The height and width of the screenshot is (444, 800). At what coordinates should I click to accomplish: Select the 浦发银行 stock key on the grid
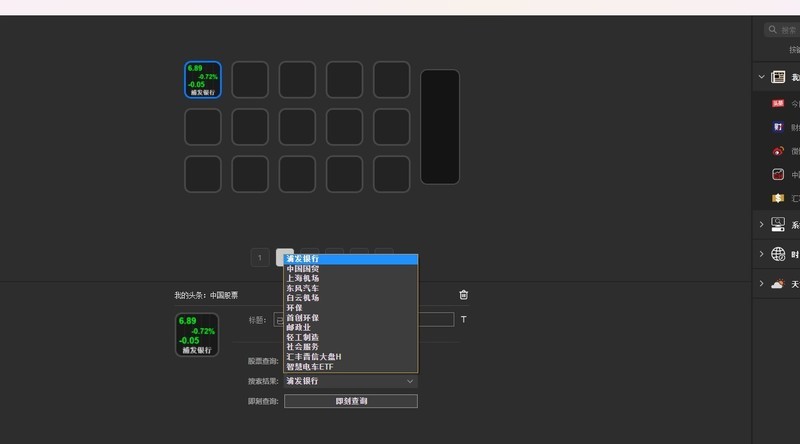tap(203, 80)
